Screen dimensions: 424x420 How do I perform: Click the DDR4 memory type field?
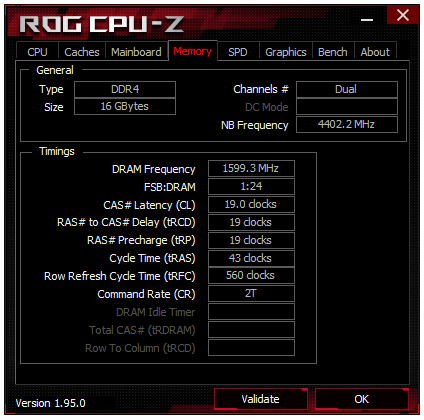pyautogui.click(x=125, y=89)
